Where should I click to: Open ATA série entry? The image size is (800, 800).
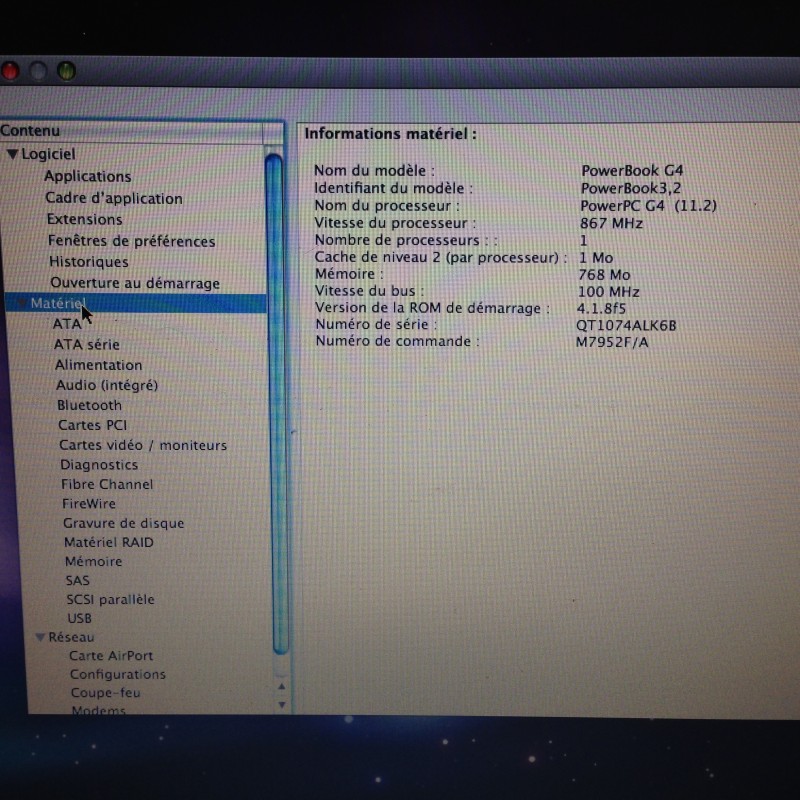click(x=87, y=344)
